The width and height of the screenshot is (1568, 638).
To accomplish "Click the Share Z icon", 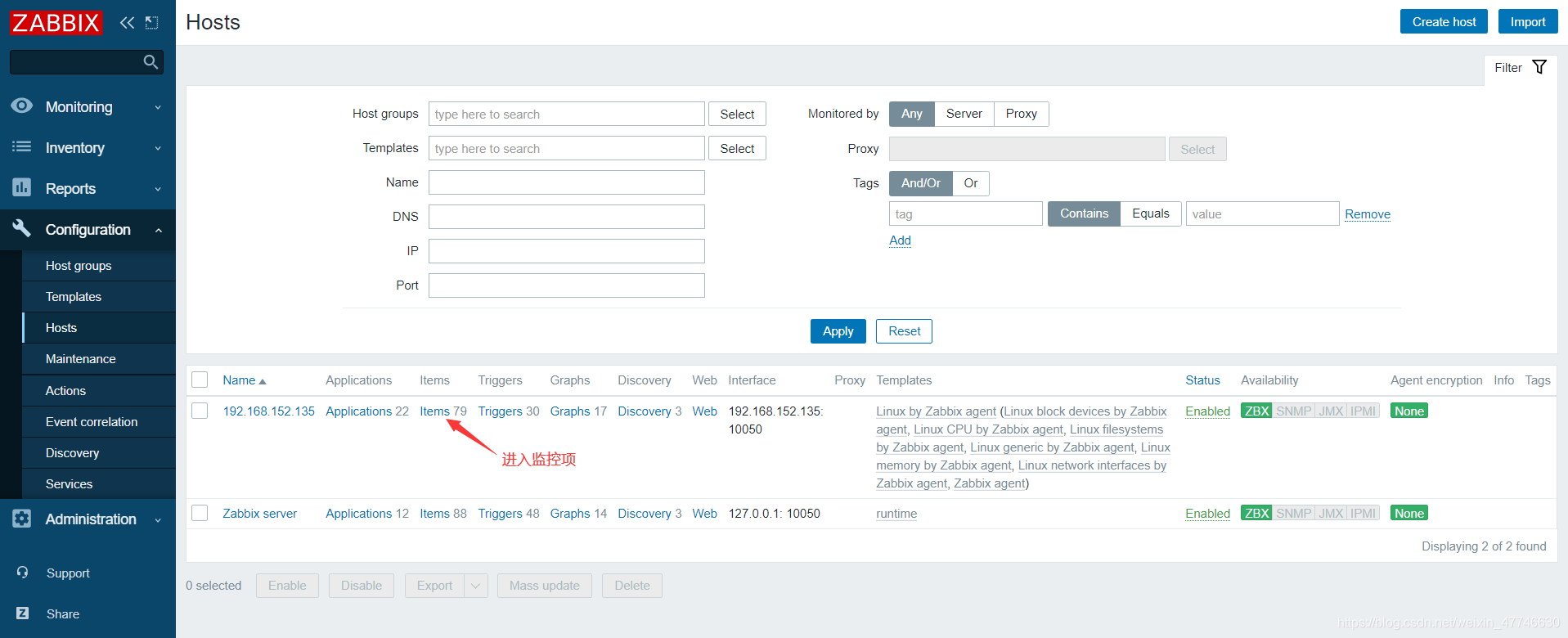I will 23,613.
